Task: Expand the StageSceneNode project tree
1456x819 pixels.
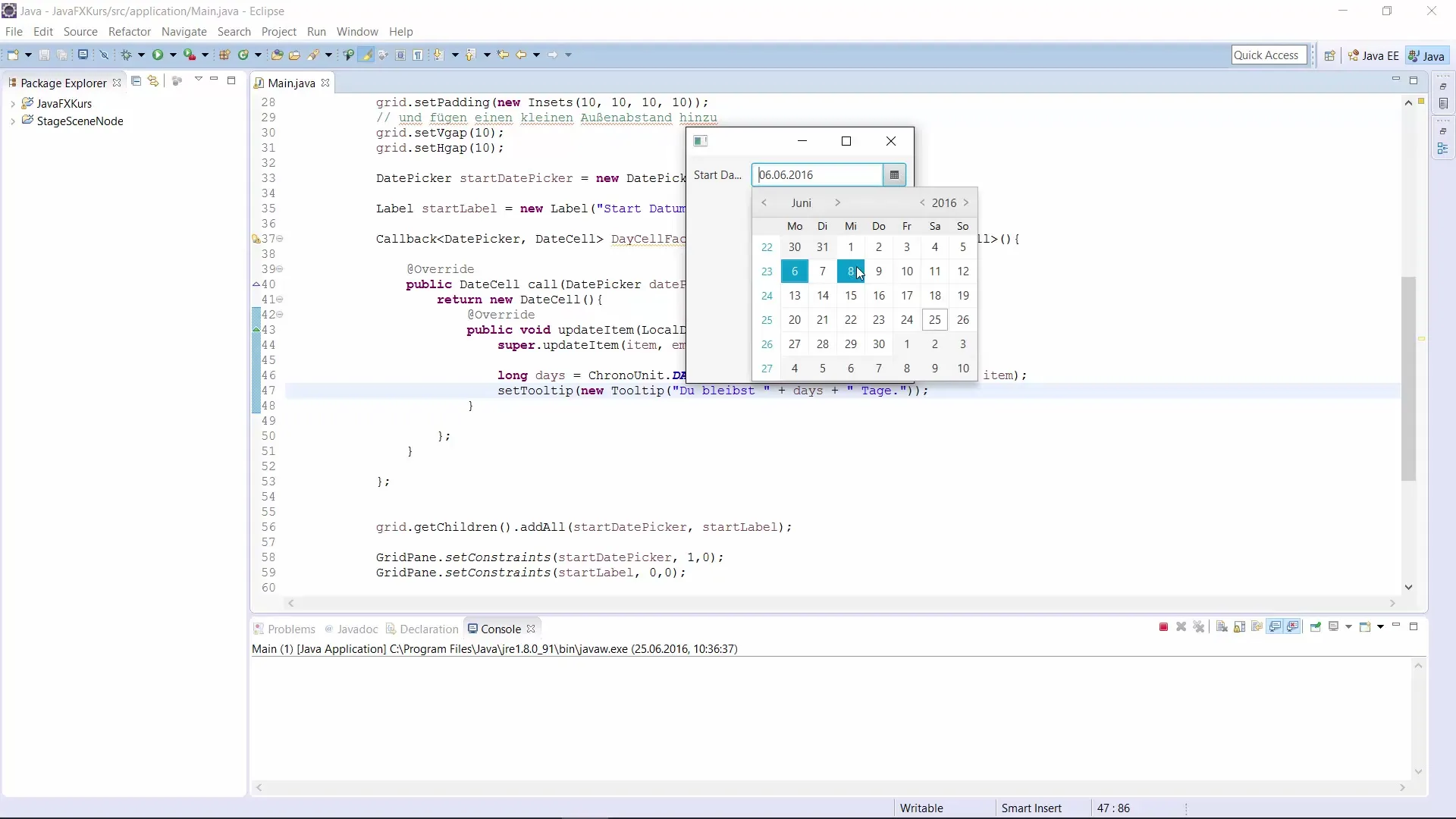Action: click(12, 121)
